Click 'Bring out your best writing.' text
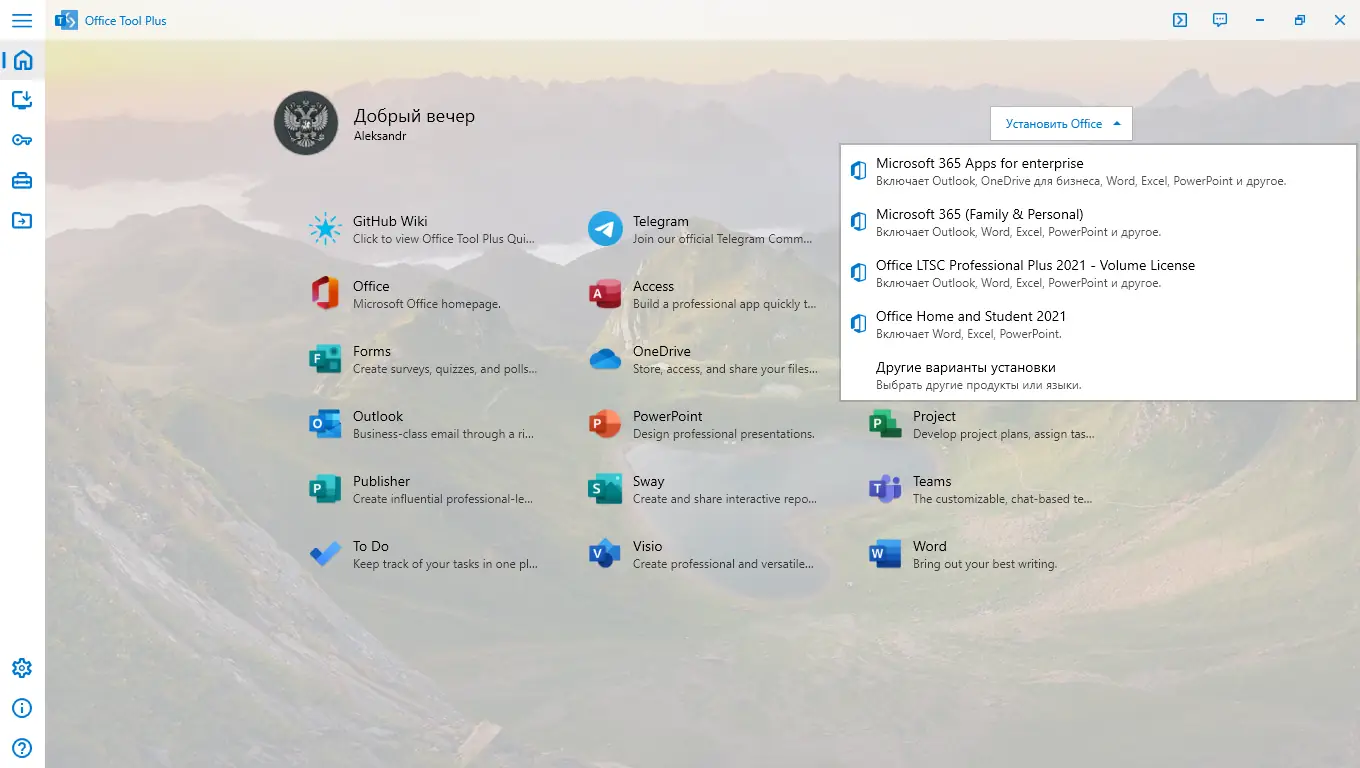This screenshot has width=1360, height=768. coord(985,564)
